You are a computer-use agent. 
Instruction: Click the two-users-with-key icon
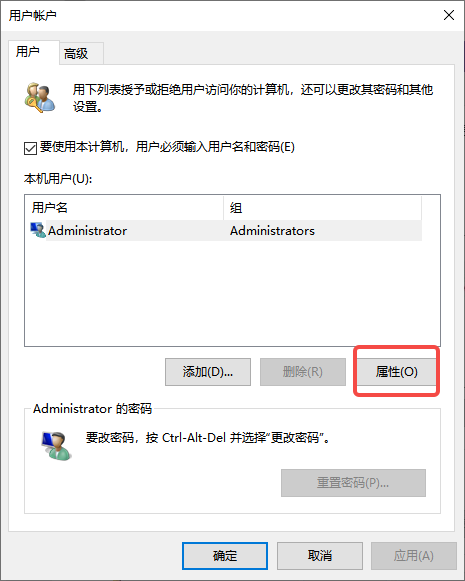[x=40, y=98]
